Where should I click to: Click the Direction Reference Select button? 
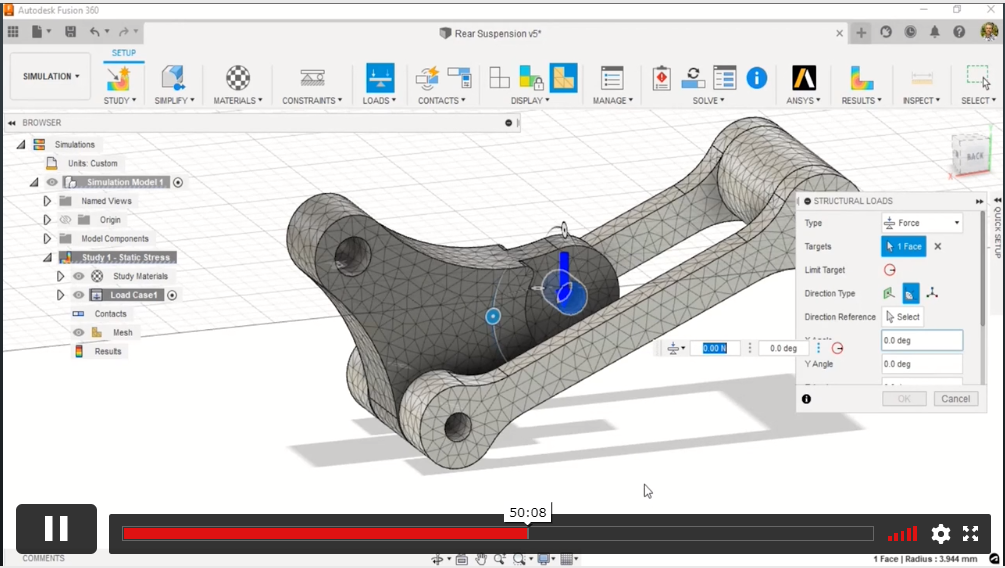[902, 317]
